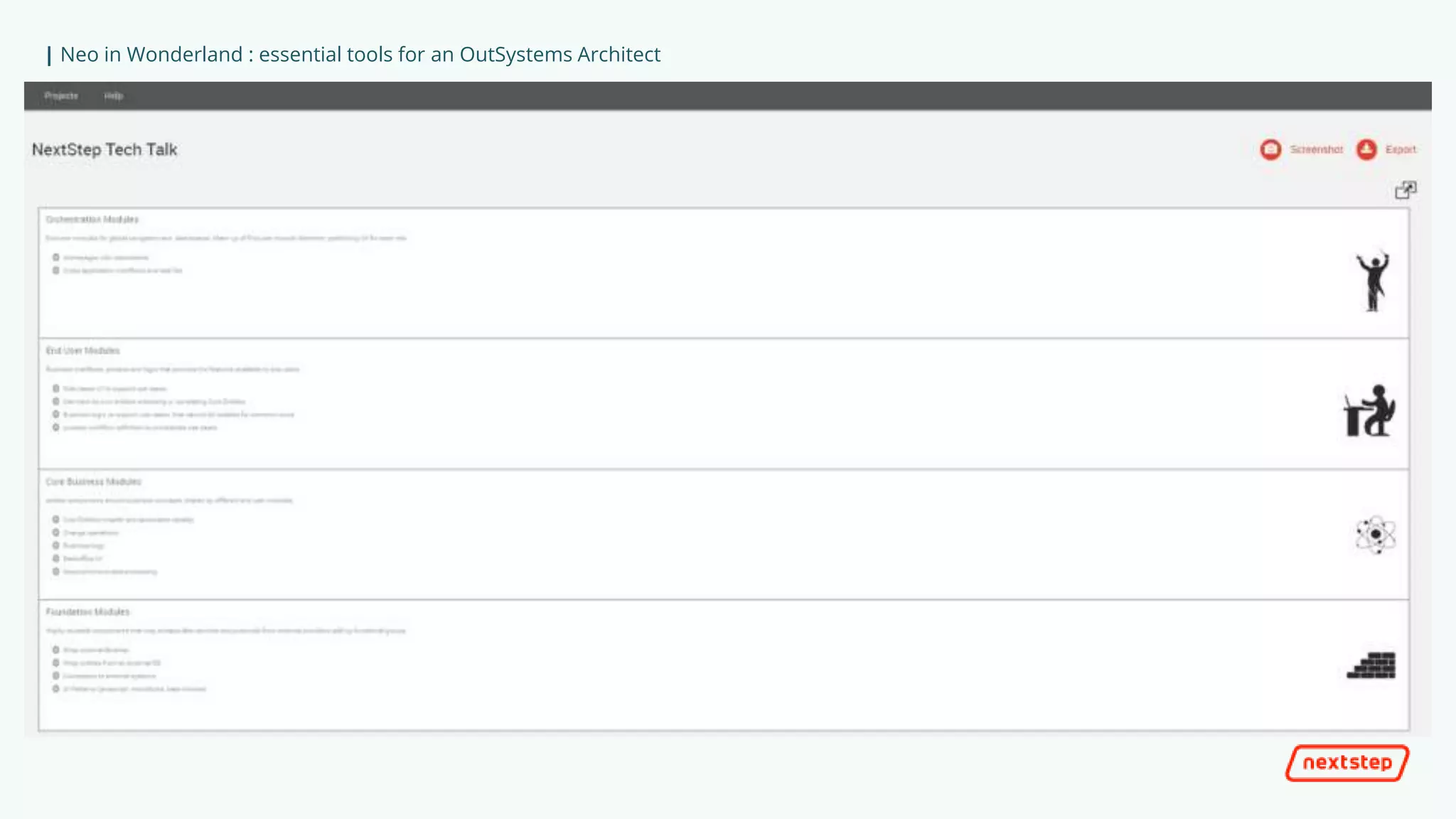Select the Core Business Modules heading
This screenshot has width=1456, height=819.
93,481
